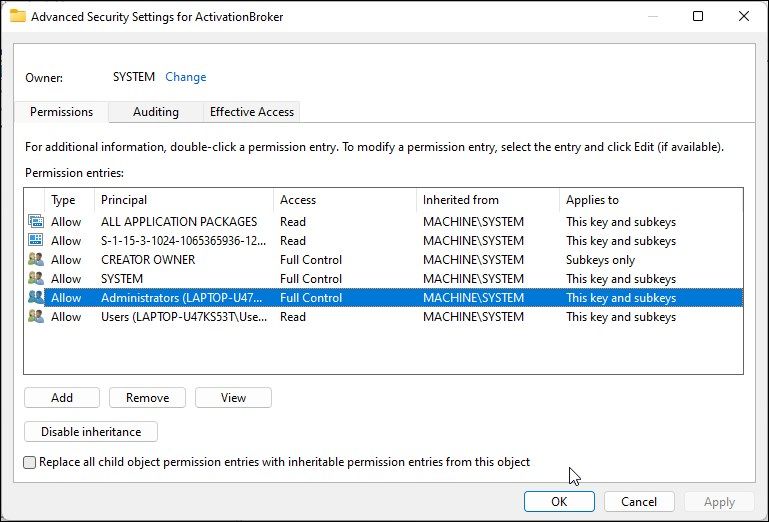The image size is (769, 522).
Task: Select the Permissions tab
Action: [61, 112]
